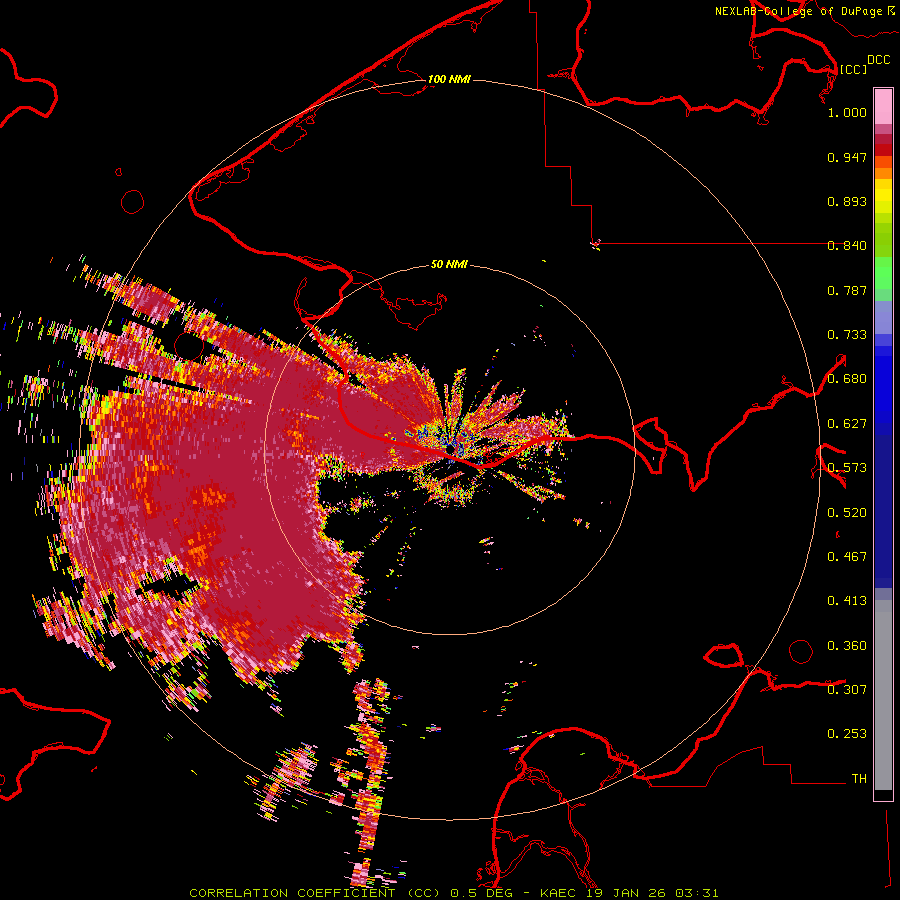Viewport: 900px width, 900px height.
Task: Select the 50 NMI range ring label
Action: 449,264
